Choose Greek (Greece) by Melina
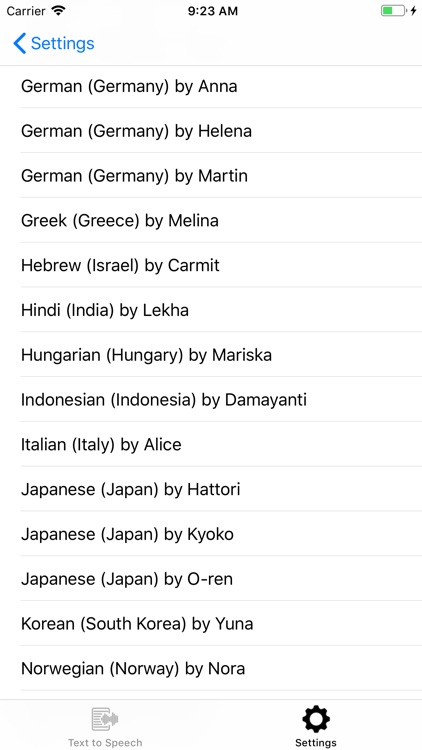 [211, 221]
